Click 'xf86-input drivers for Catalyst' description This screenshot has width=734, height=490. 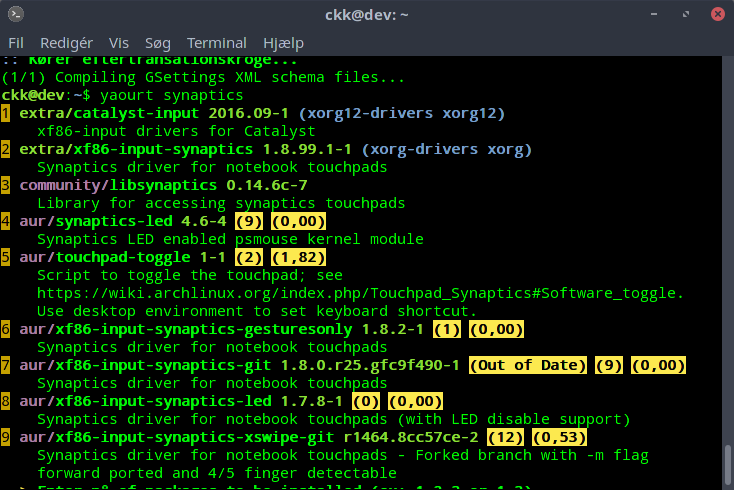click(176, 132)
